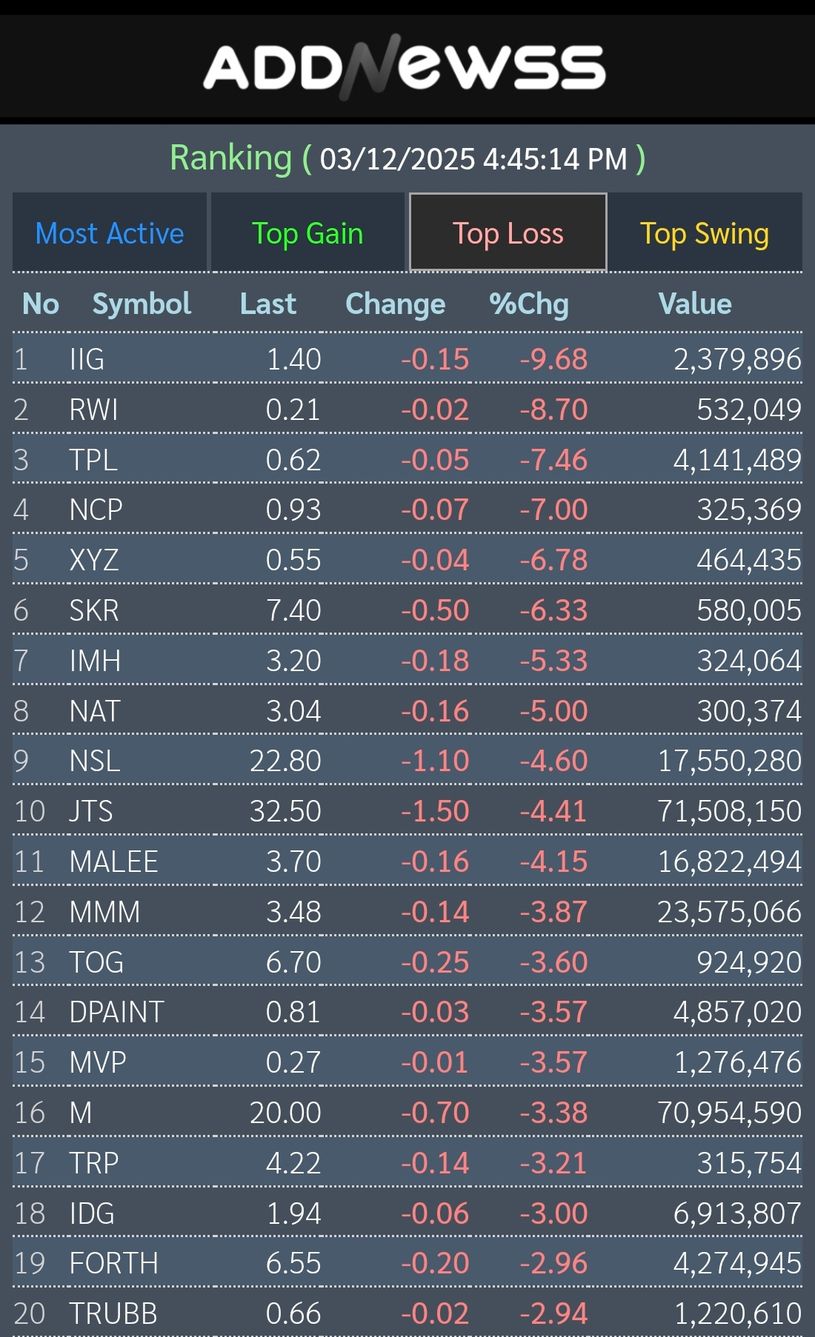
Task: Open the MALEE symbol entry
Action: click(113, 861)
